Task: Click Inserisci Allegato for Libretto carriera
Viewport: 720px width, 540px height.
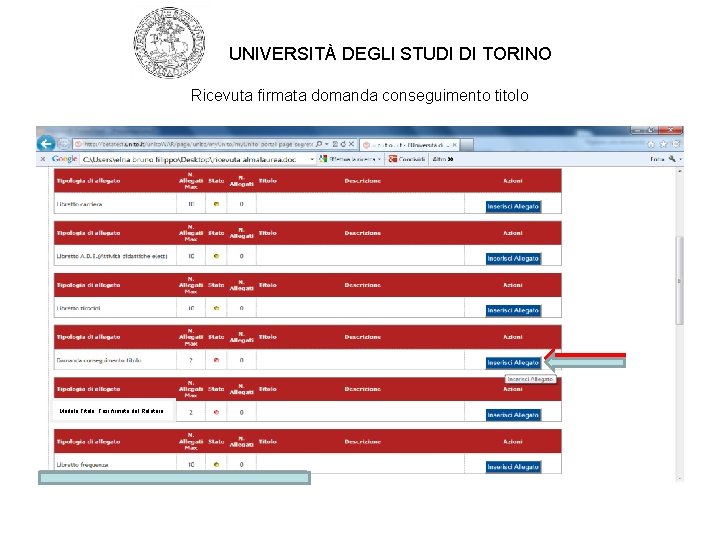Action: tap(513, 207)
